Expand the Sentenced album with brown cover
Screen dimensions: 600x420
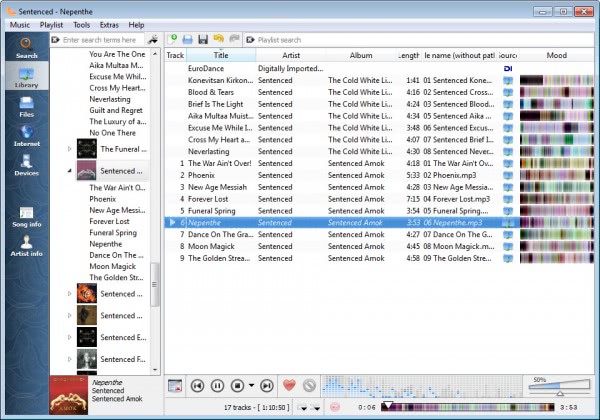70,316
